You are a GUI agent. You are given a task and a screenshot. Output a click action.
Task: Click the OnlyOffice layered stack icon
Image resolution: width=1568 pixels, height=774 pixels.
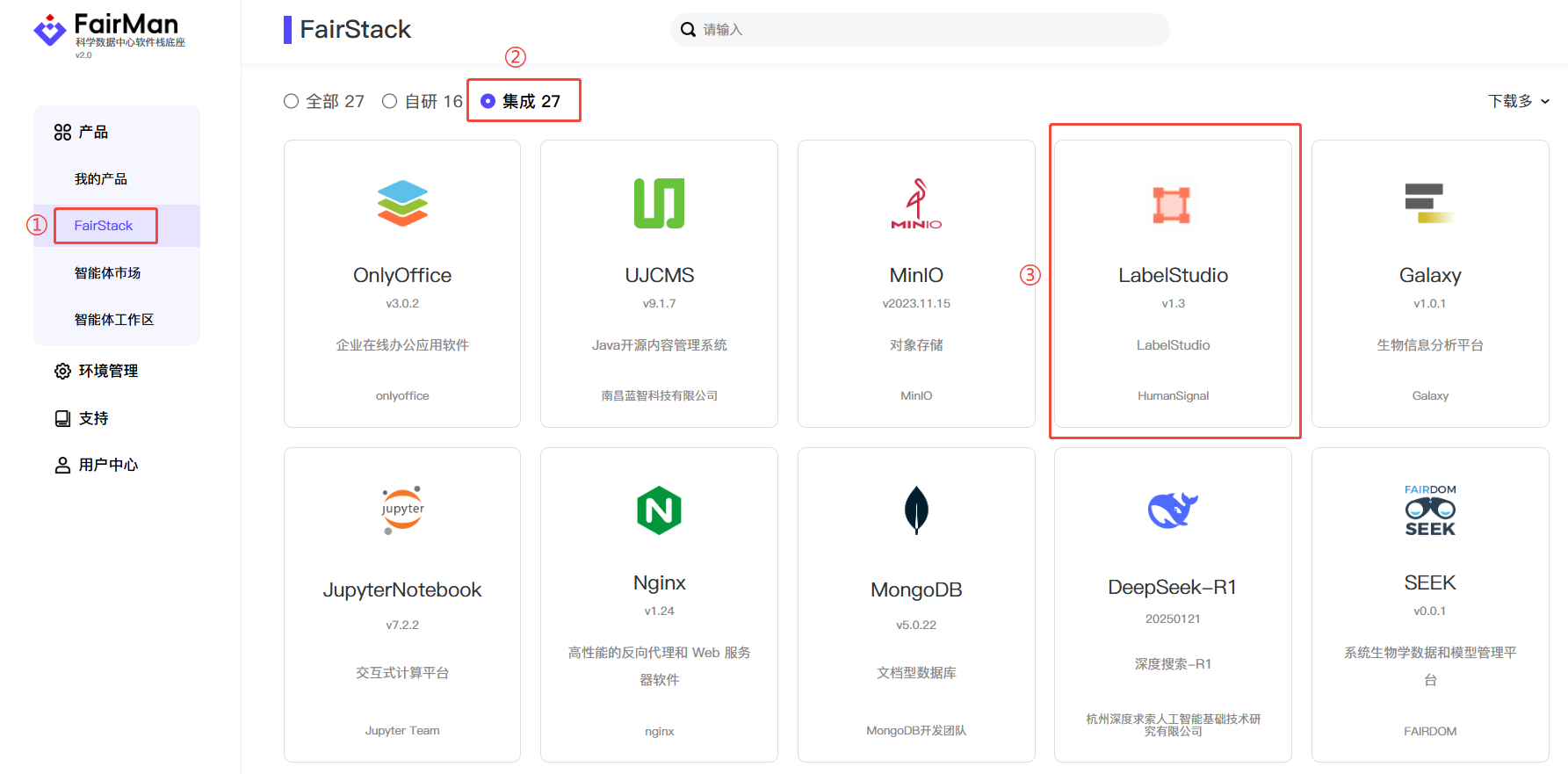pos(402,203)
